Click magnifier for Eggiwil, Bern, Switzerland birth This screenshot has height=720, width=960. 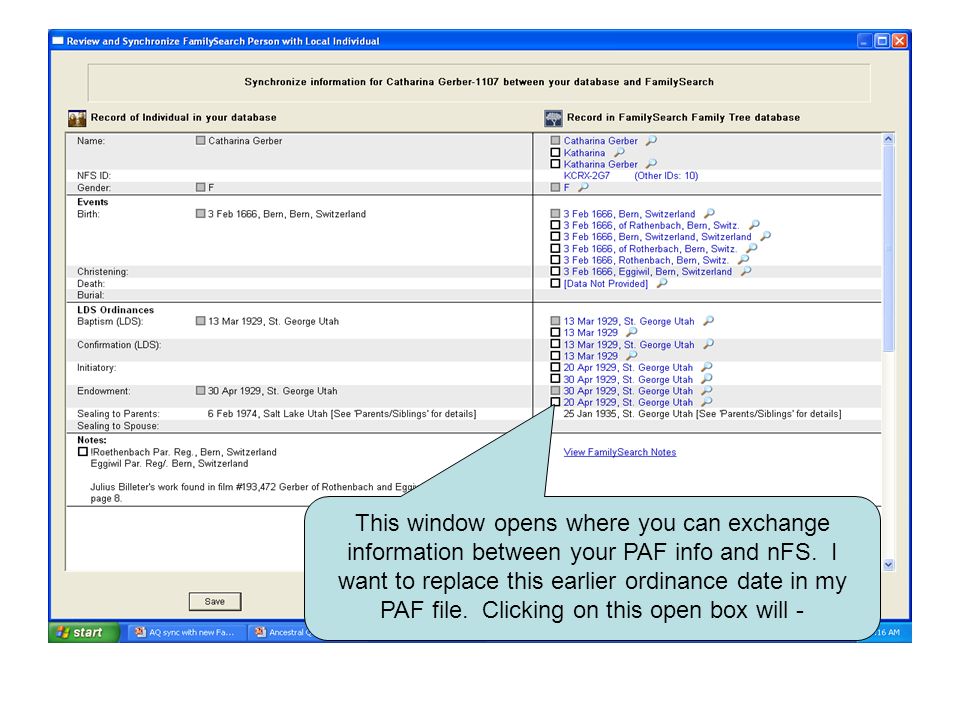coord(746,271)
